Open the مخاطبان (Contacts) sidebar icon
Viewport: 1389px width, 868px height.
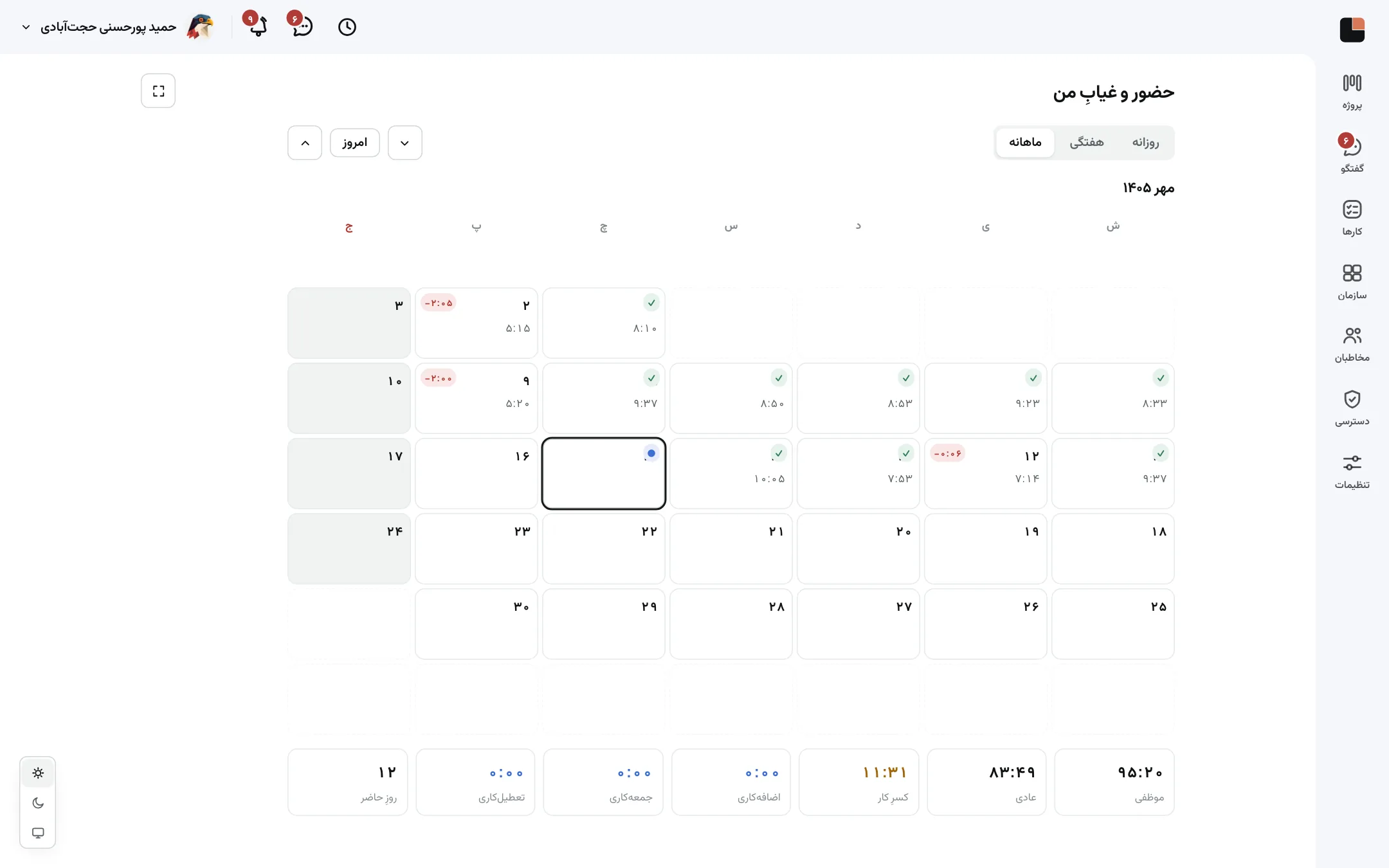coord(1352,345)
